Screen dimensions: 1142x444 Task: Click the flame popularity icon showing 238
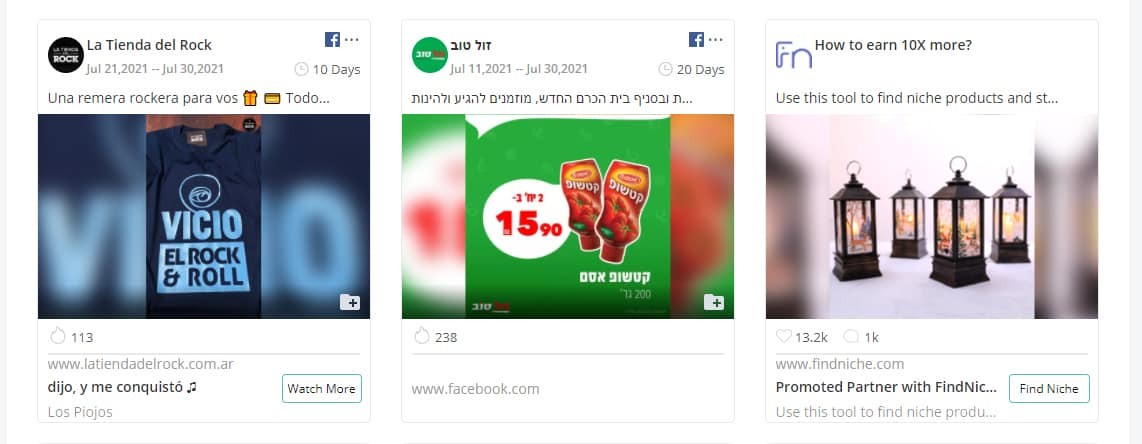pyautogui.click(x=422, y=336)
